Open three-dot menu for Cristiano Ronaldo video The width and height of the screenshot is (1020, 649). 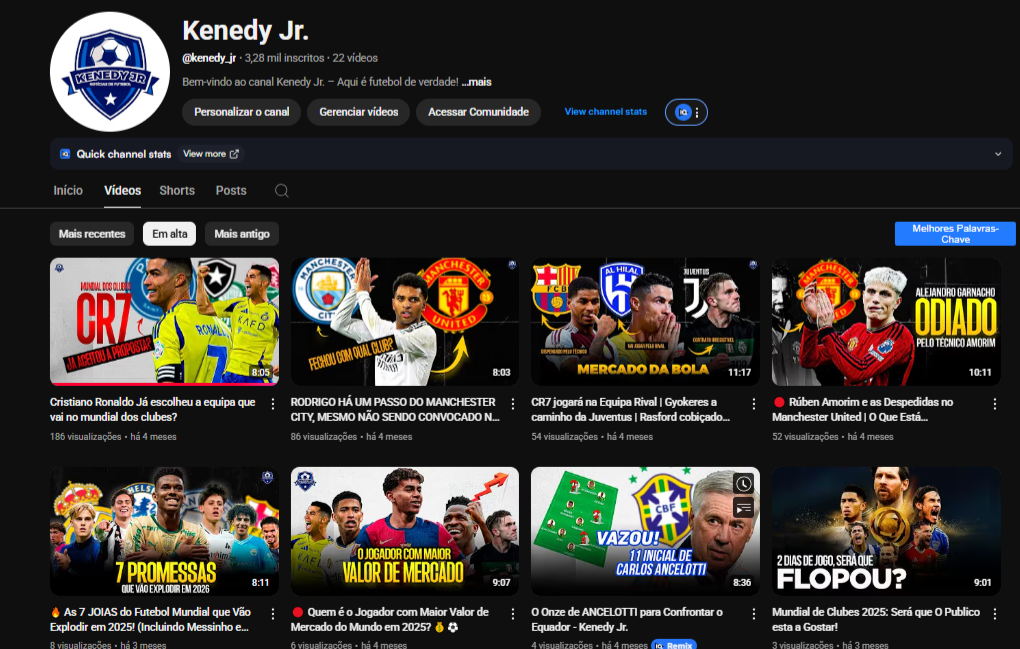coord(273,404)
